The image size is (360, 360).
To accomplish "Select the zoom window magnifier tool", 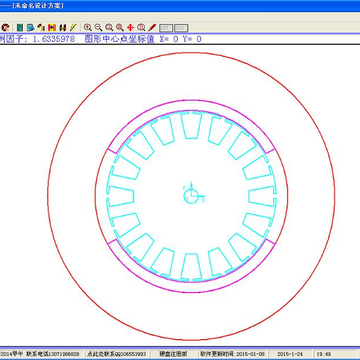I will click(x=109, y=27).
